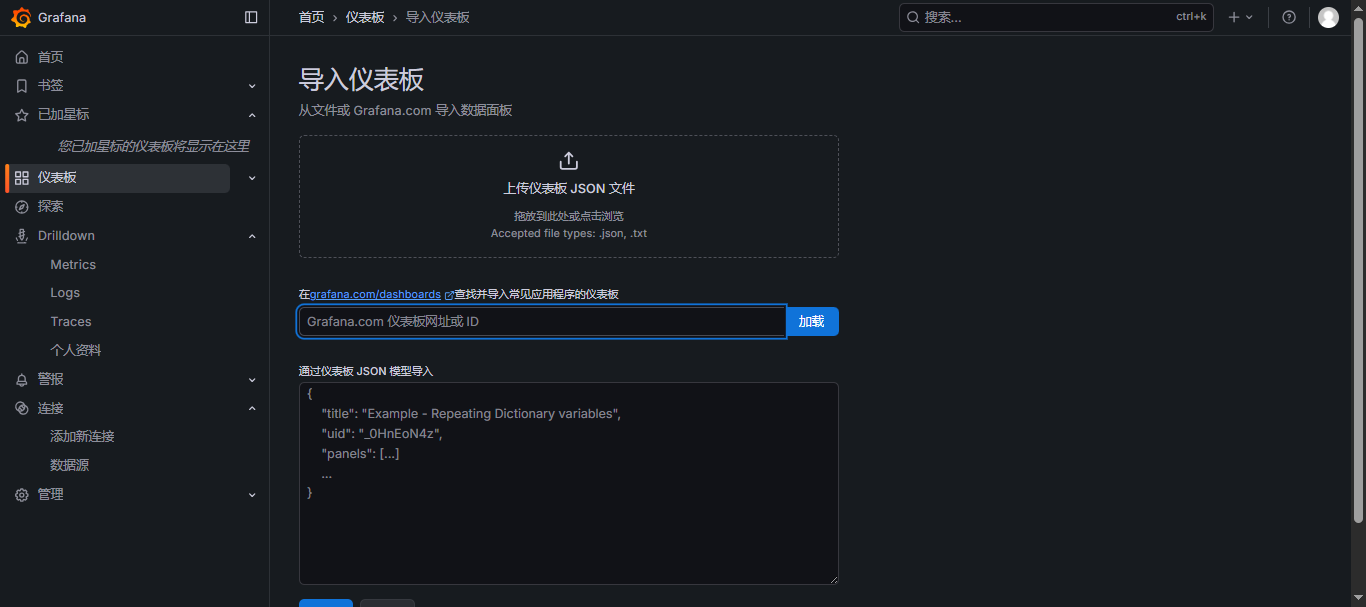Click the bookmark icon beside 书签
Image resolution: width=1366 pixels, height=607 pixels.
(22, 86)
